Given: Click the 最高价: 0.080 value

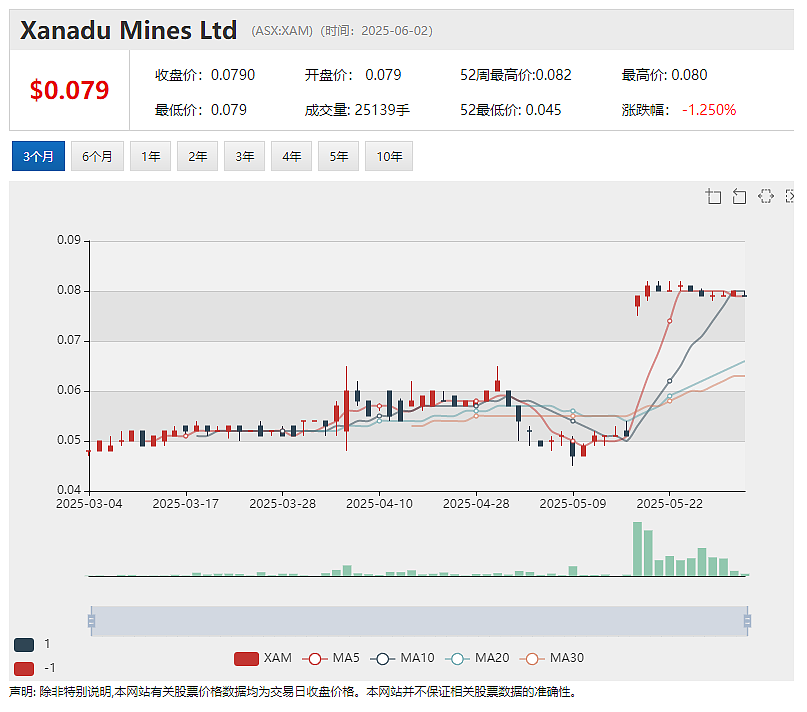Looking at the screenshot, I should click(x=664, y=75).
